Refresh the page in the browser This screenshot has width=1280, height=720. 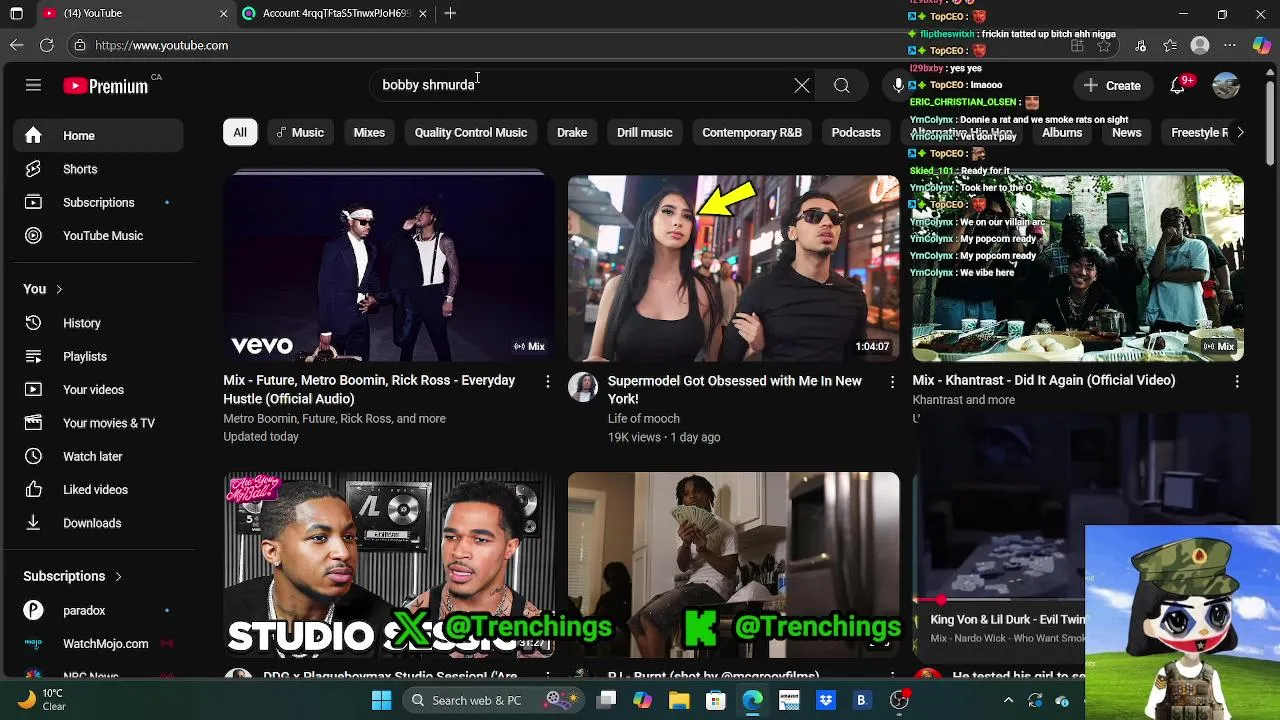(x=47, y=45)
